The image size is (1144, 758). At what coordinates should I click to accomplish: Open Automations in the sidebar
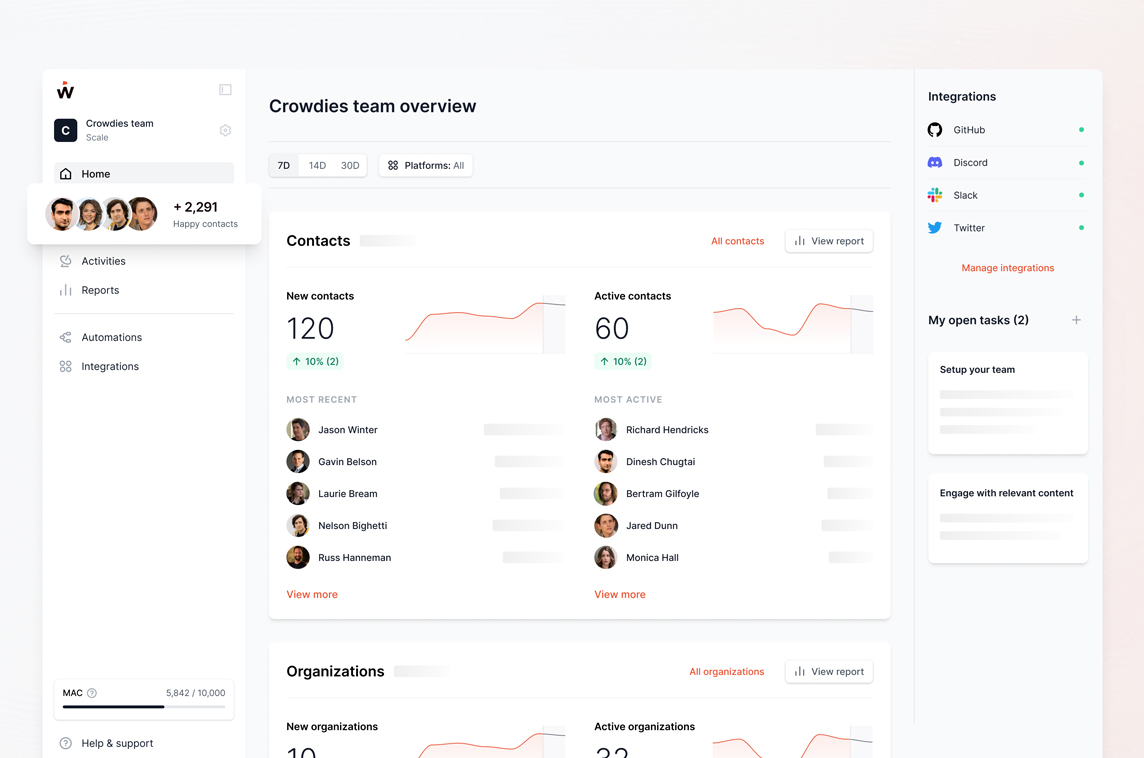tap(144, 337)
